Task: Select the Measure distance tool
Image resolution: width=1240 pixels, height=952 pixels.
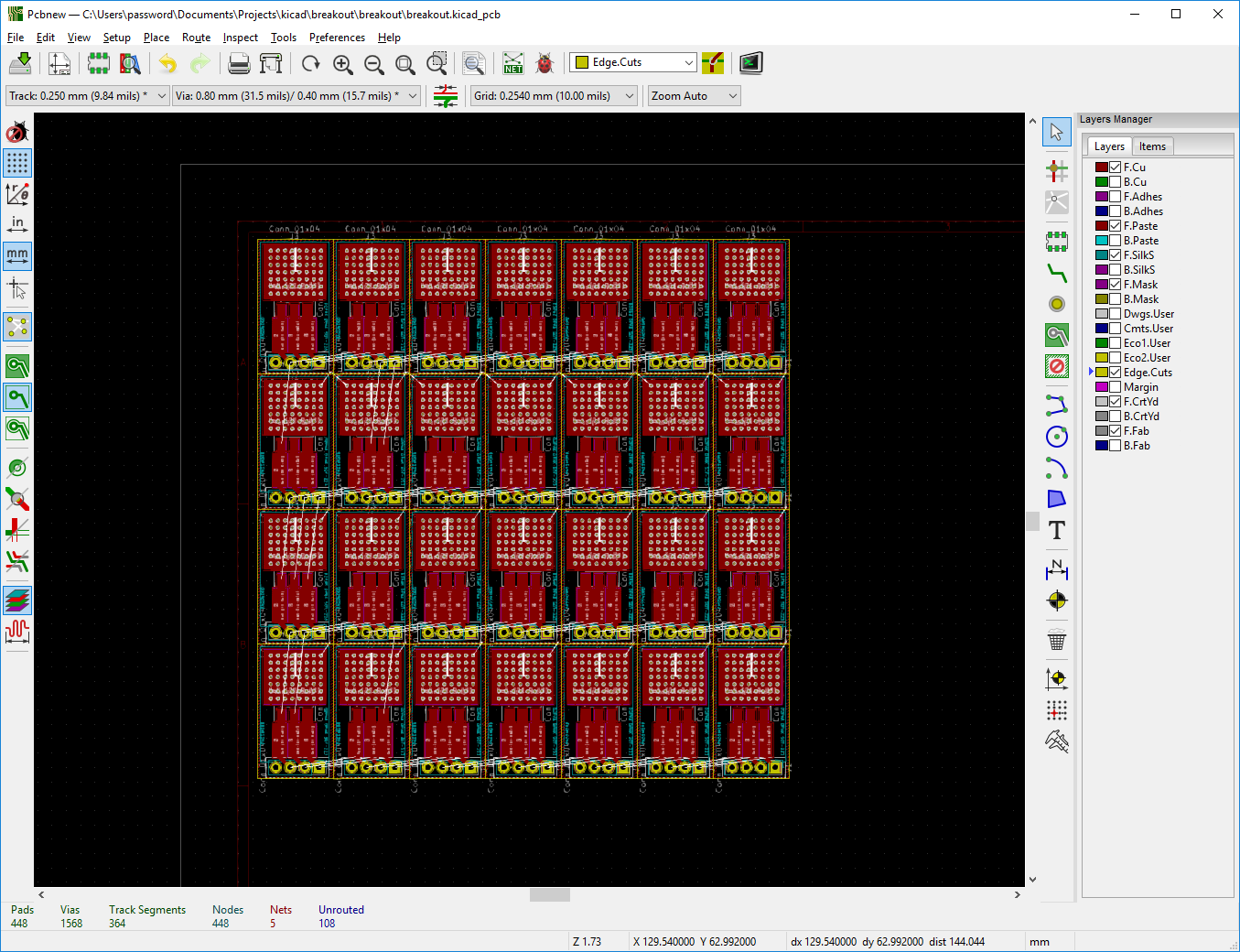Action: coord(1057,741)
